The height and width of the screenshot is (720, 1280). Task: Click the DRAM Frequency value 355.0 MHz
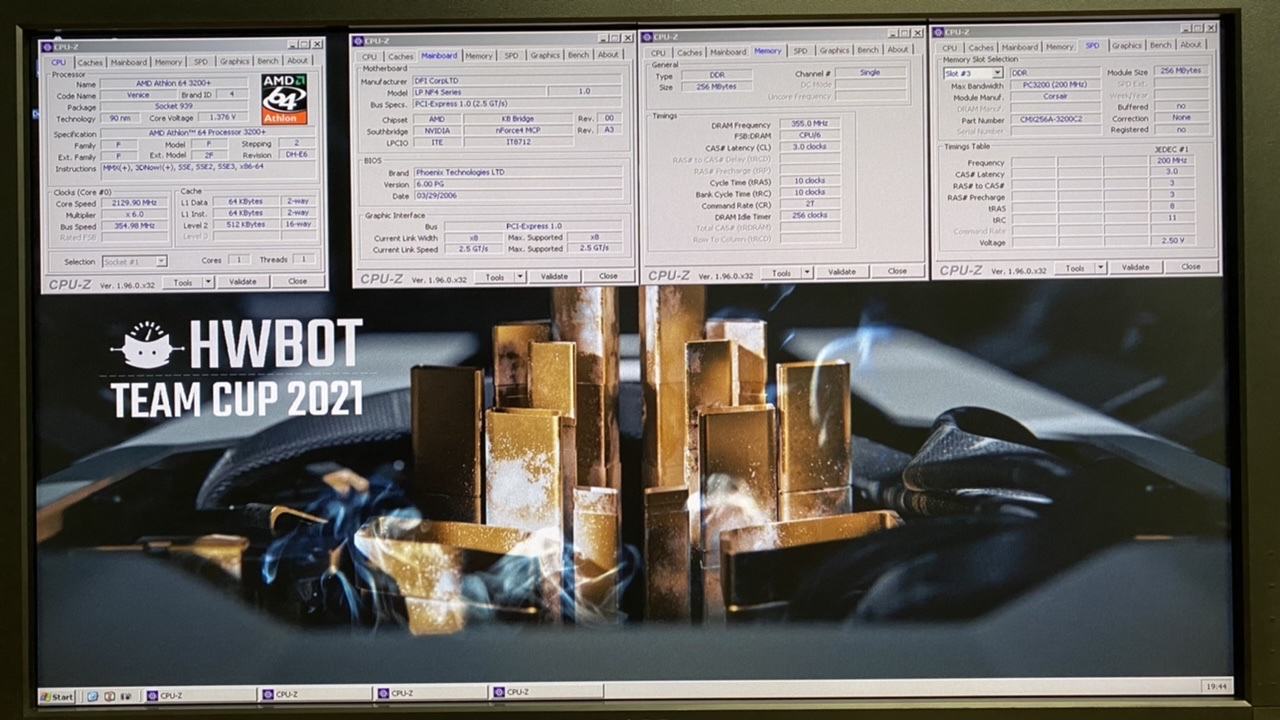click(809, 124)
